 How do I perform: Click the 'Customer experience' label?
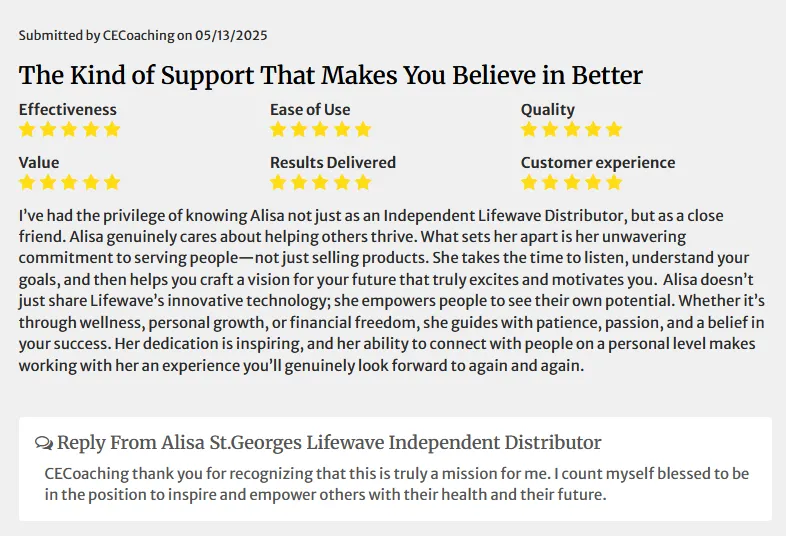[598, 162]
